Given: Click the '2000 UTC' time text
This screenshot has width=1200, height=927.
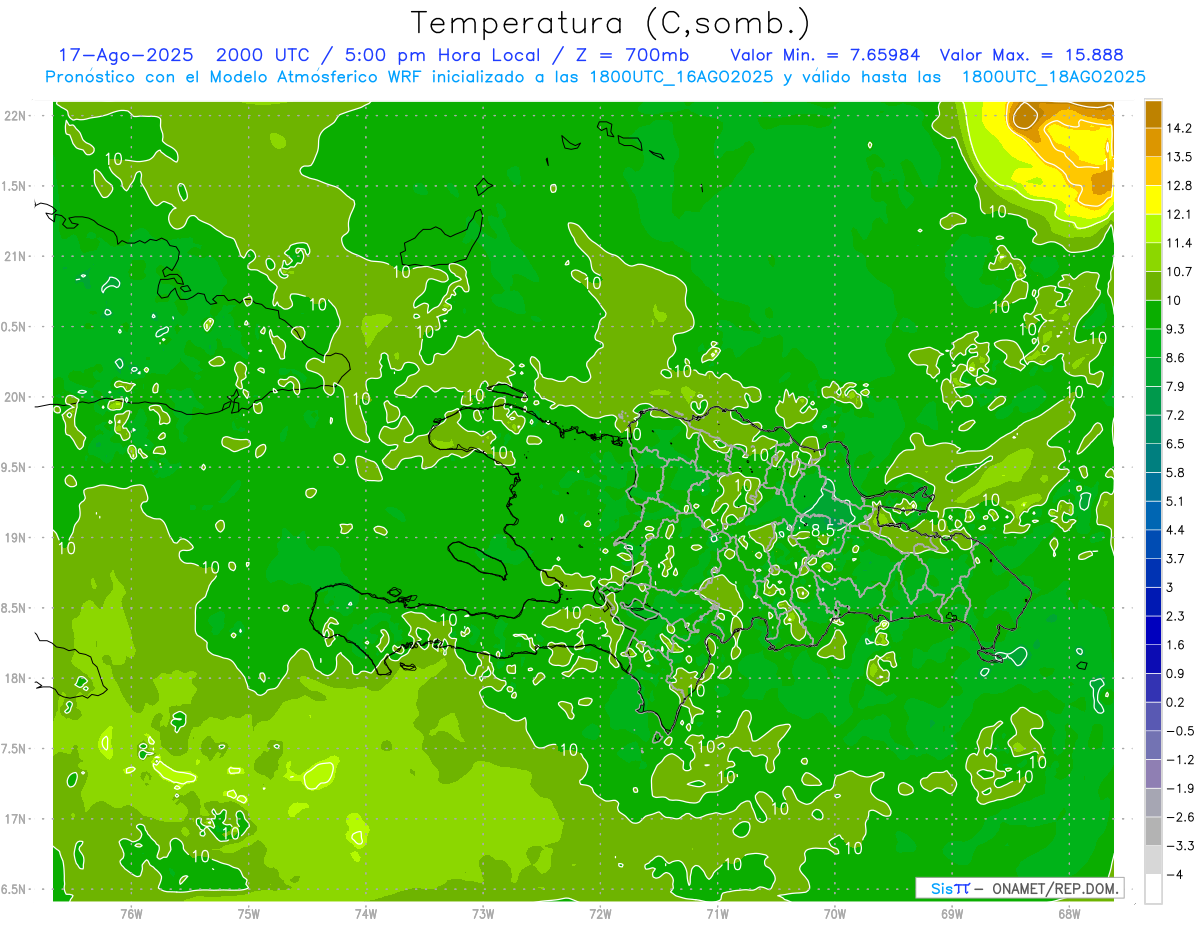Looking at the screenshot, I should [x=263, y=55].
